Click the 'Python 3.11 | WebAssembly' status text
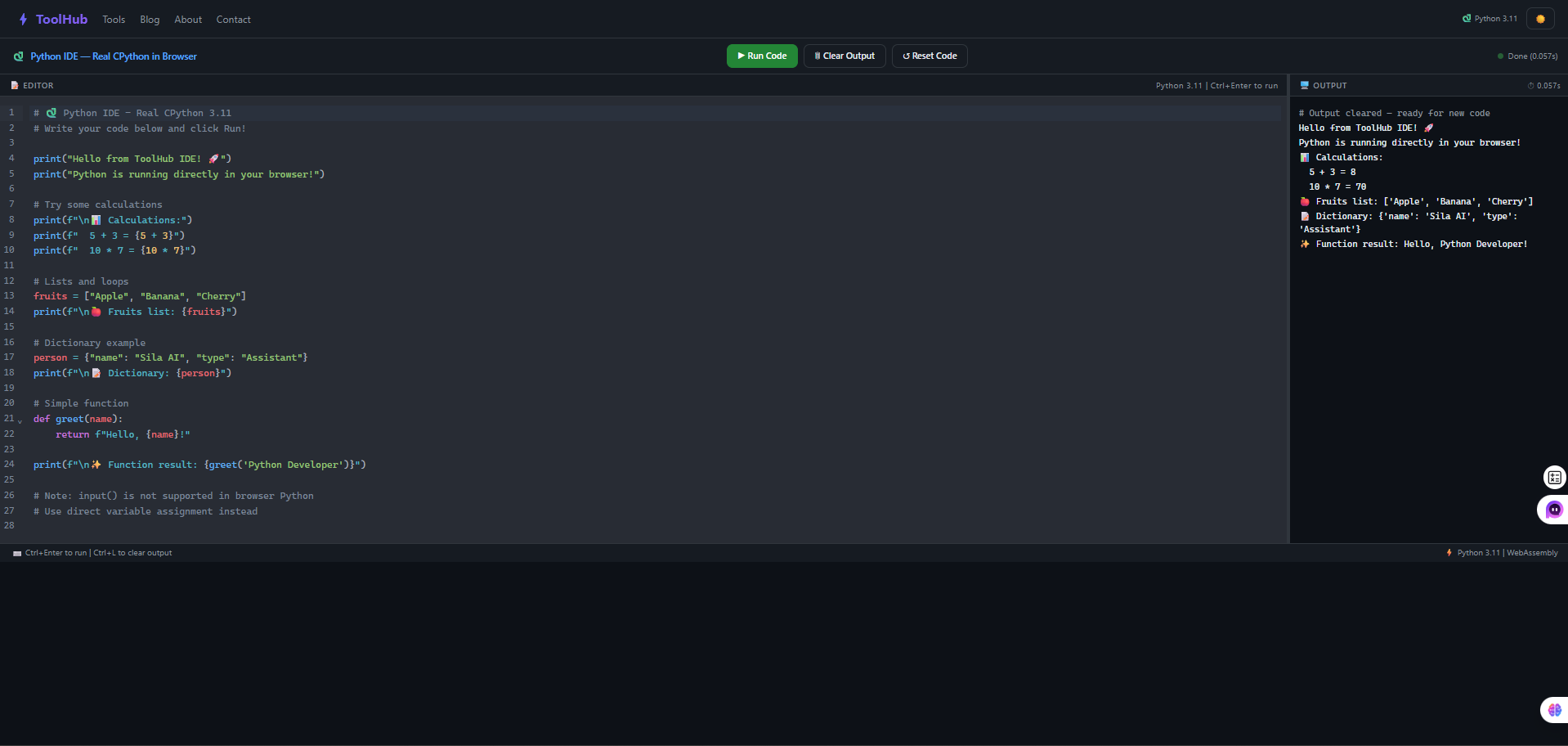Screen dimensions: 1568x746 (1508, 553)
